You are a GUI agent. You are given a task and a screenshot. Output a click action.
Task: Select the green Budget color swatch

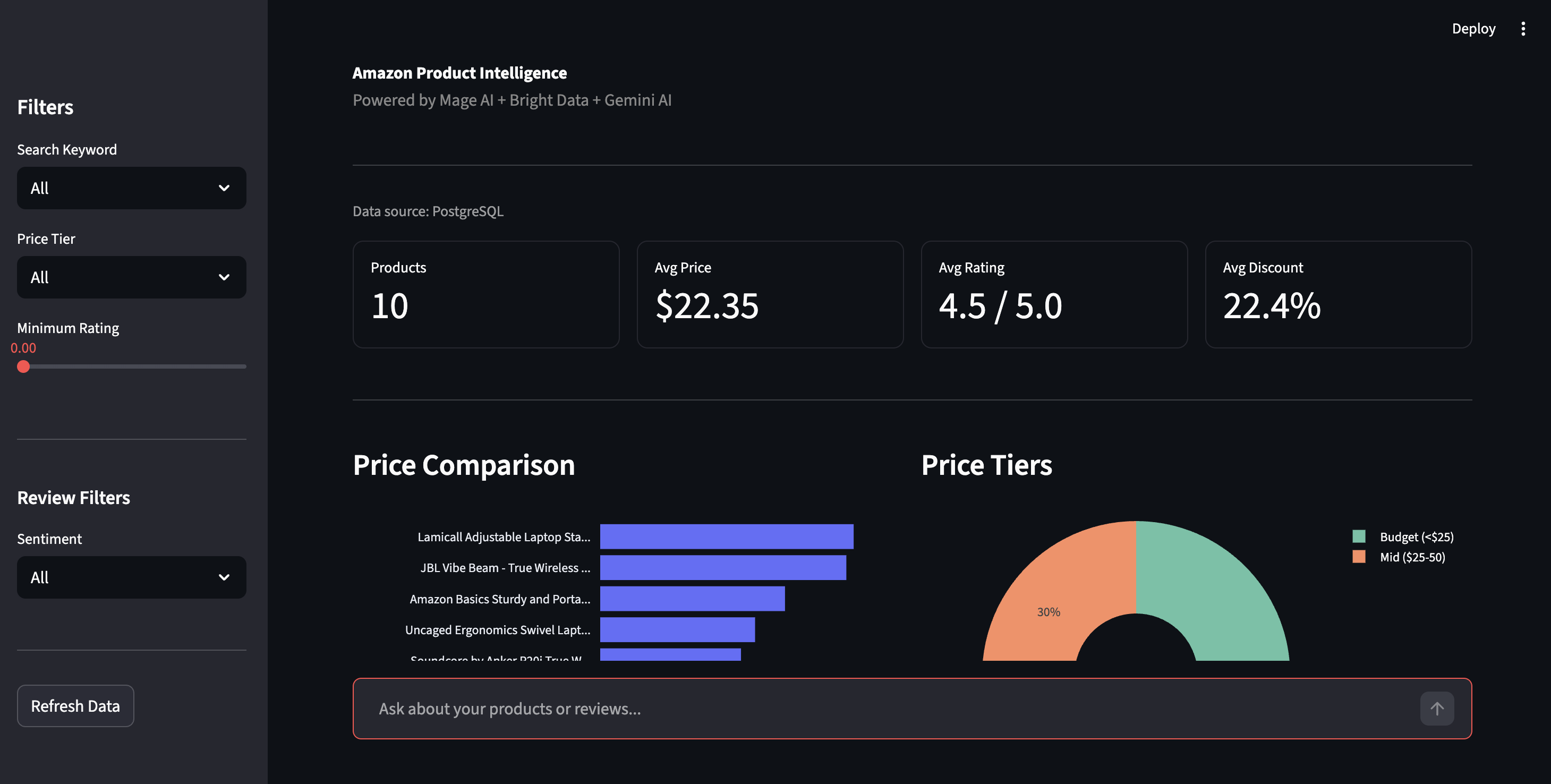tap(1359, 535)
